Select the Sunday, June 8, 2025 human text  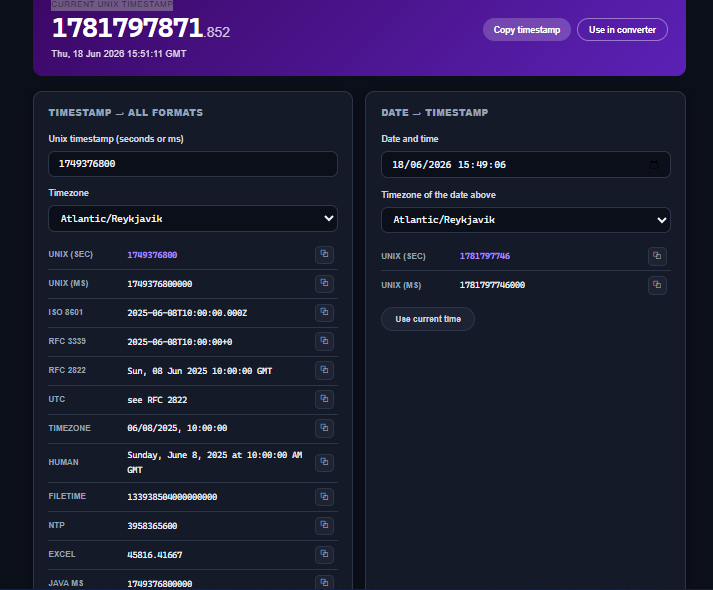pos(215,462)
